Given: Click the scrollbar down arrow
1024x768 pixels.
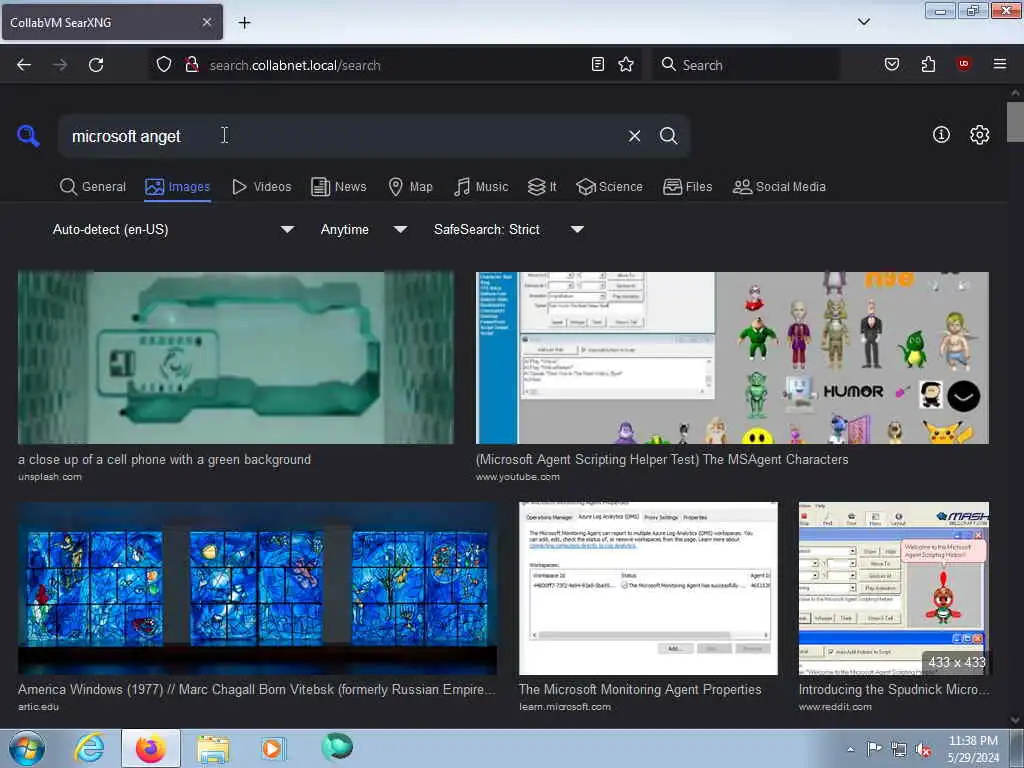Looking at the screenshot, I should 1015,720.
